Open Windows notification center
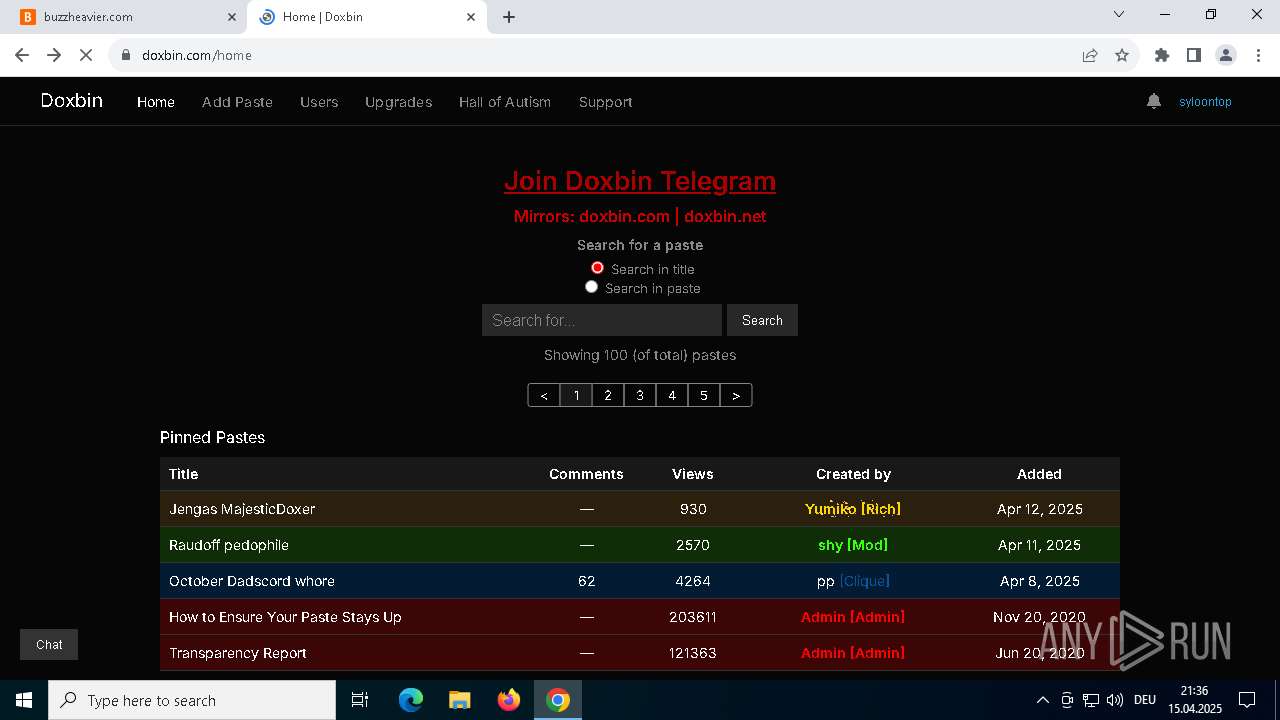Image resolution: width=1280 pixels, height=720 pixels. coord(1247,700)
